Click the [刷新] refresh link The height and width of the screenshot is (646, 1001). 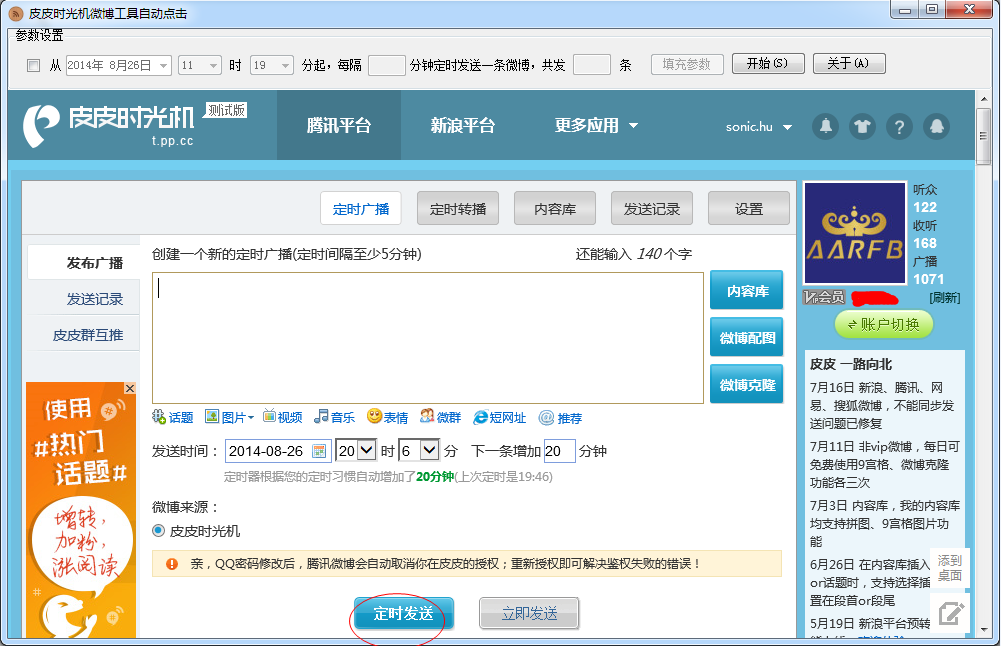(944, 297)
